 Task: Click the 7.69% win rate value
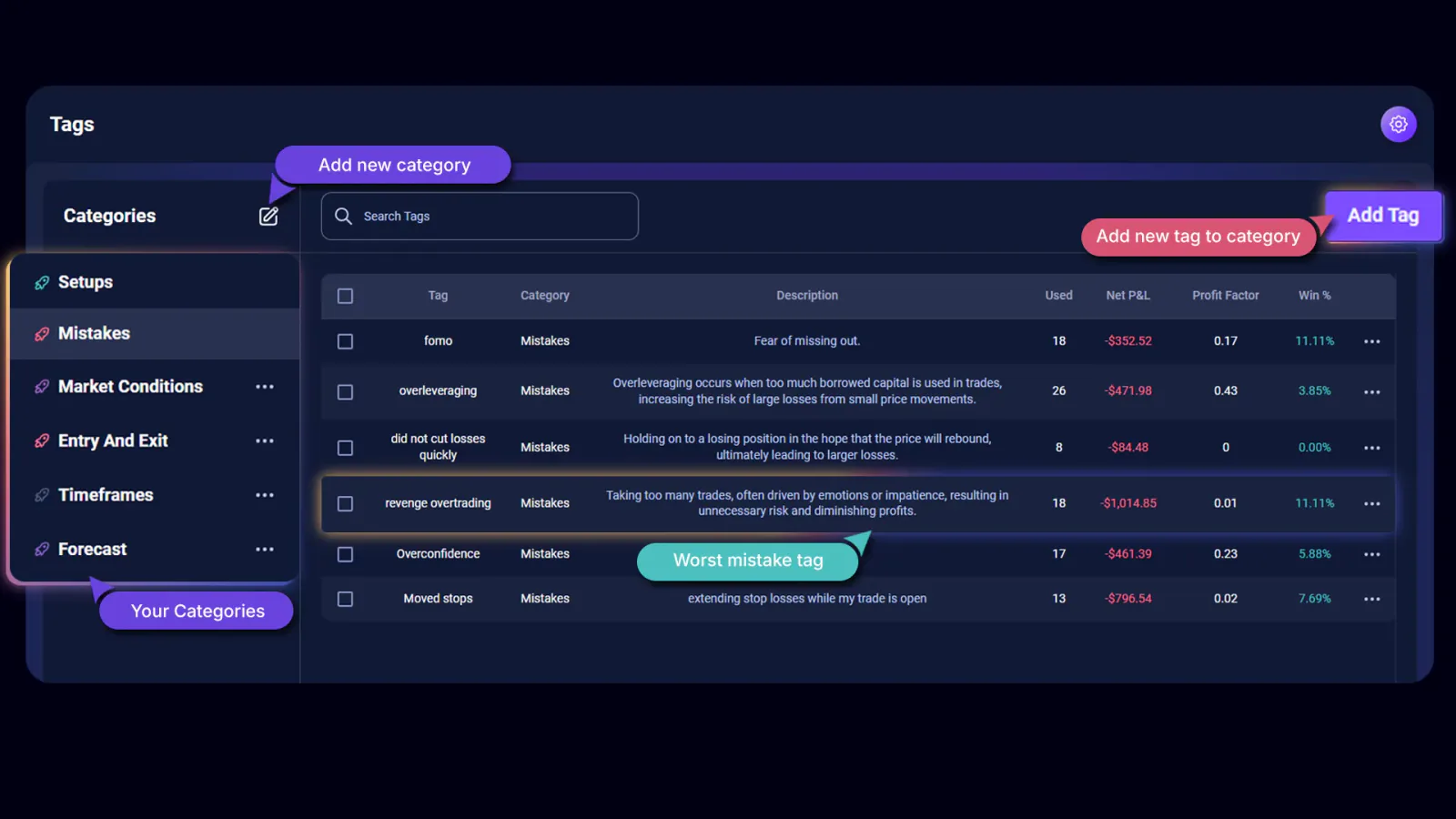(x=1314, y=598)
